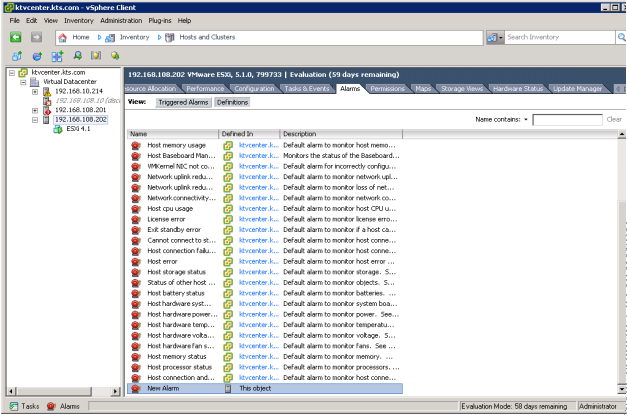Open the search type dropdown beside Search Inventory
This screenshot has width=627, height=415.
[495, 38]
